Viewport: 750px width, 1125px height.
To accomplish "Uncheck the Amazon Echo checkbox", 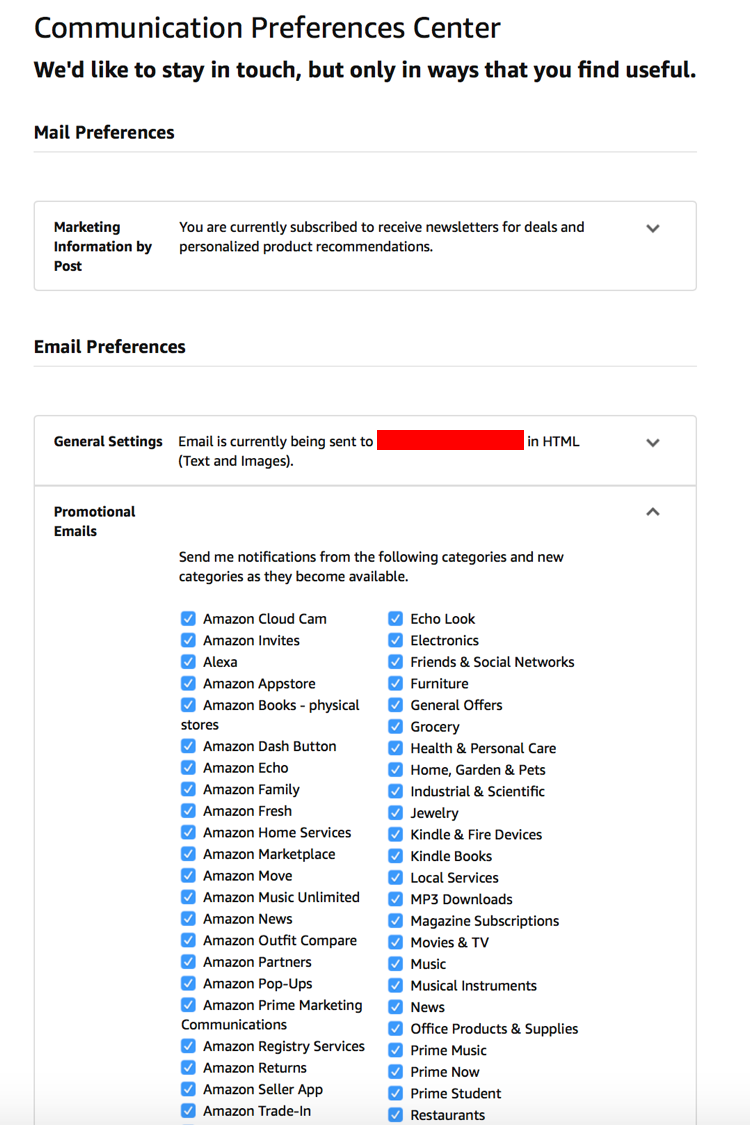I will [x=188, y=768].
